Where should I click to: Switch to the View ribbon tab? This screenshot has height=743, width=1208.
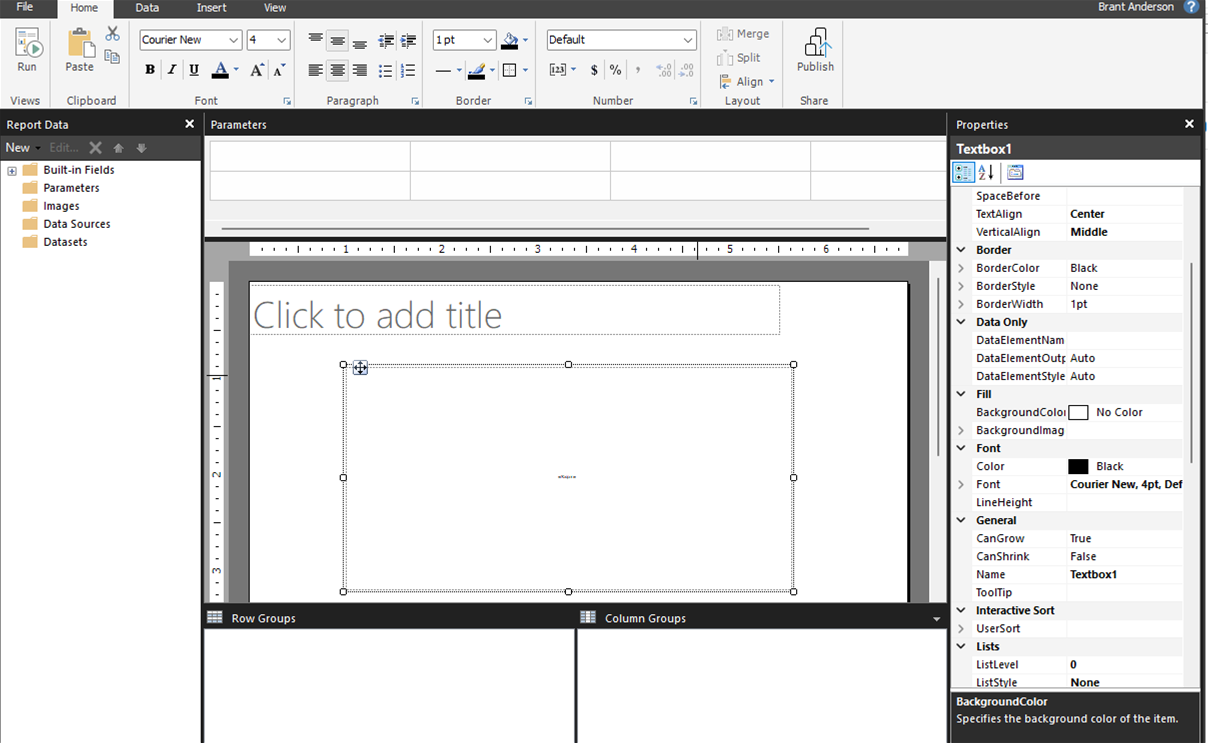(x=275, y=8)
